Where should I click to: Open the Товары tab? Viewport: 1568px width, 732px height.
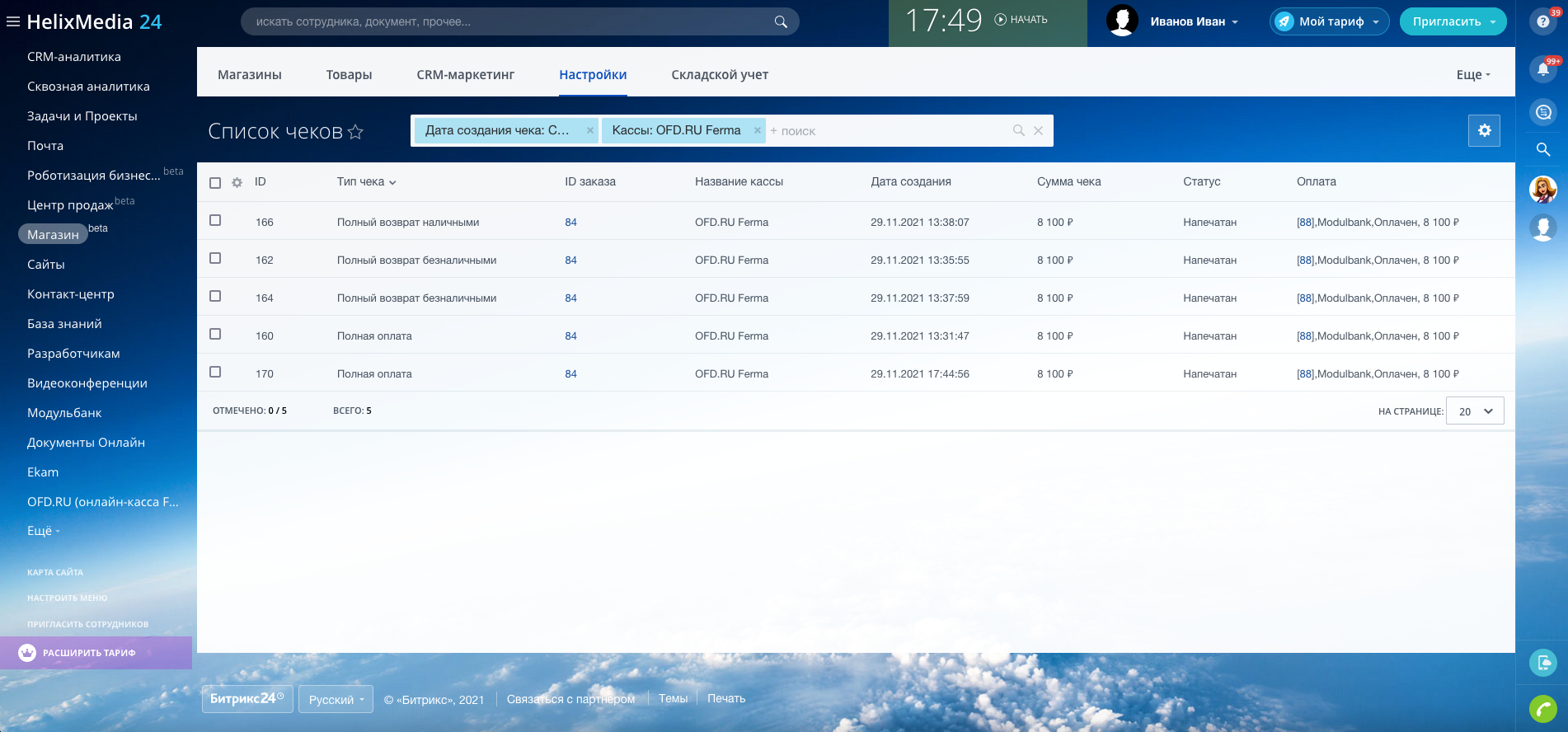[x=349, y=75]
